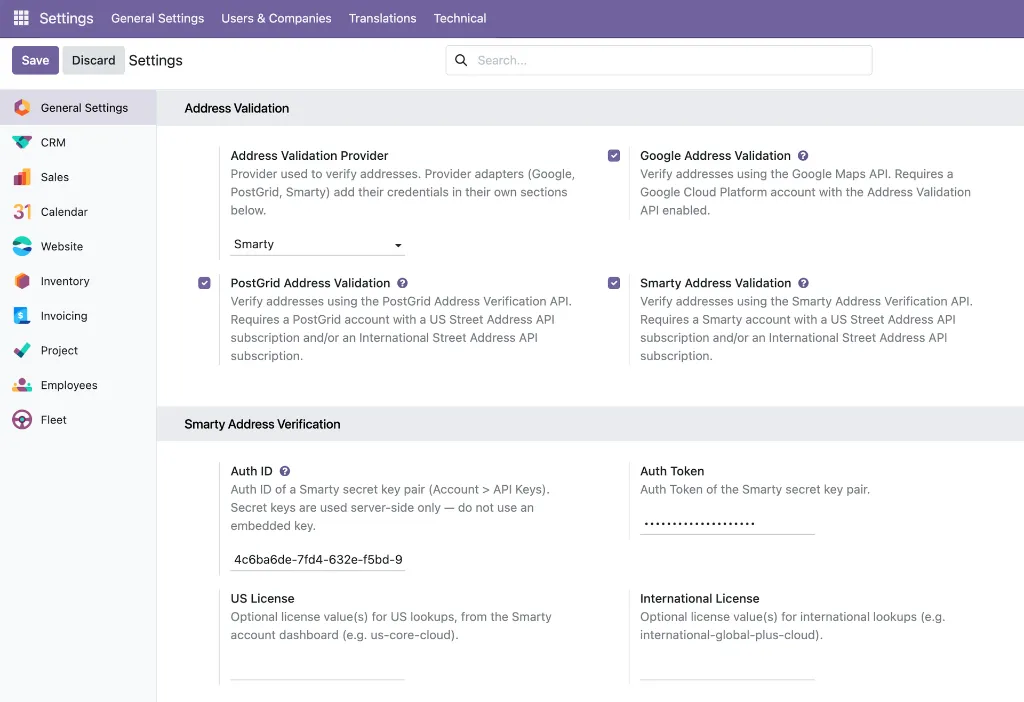Expand the Technical menu

(x=460, y=18)
